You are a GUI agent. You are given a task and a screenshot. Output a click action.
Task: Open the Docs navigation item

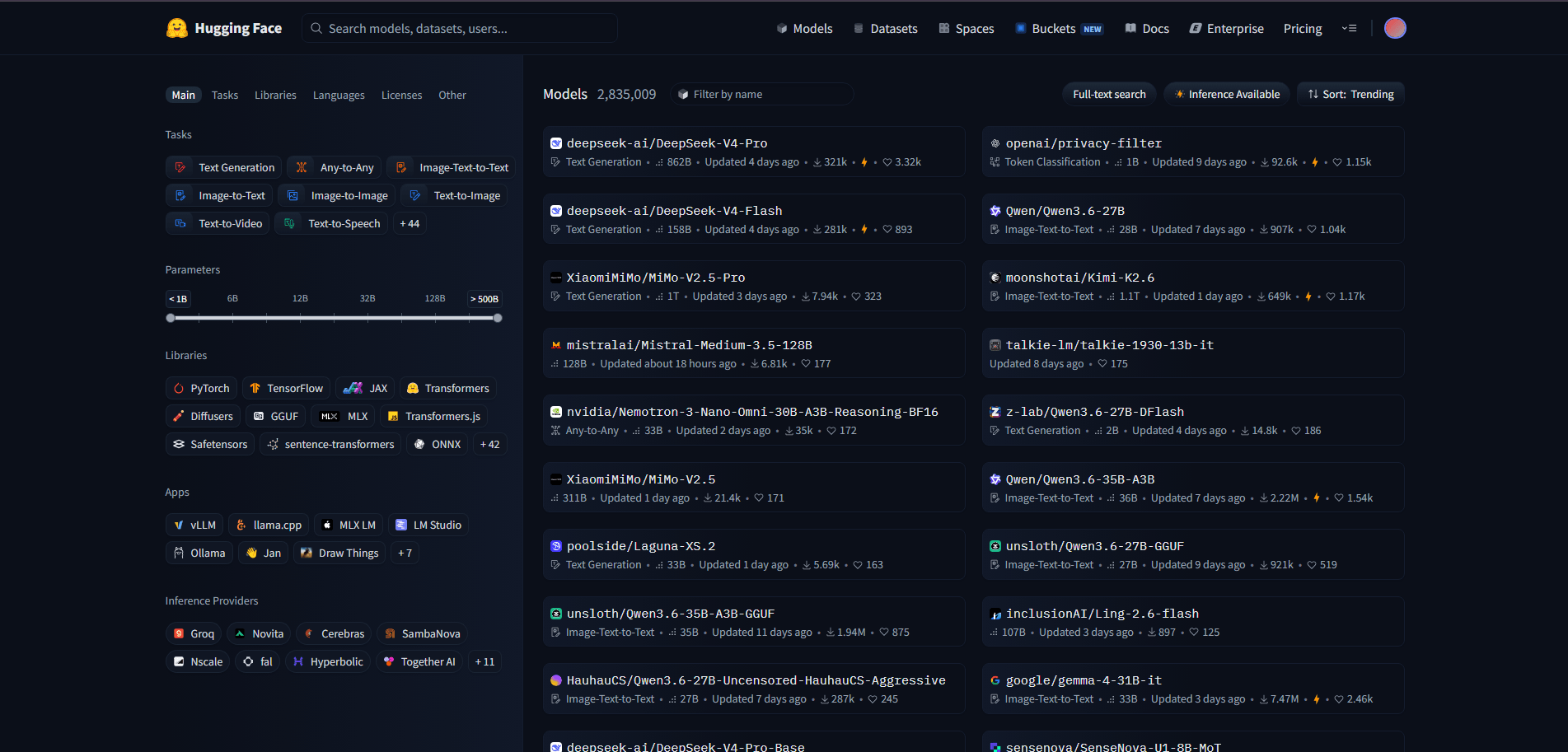(1147, 28)
